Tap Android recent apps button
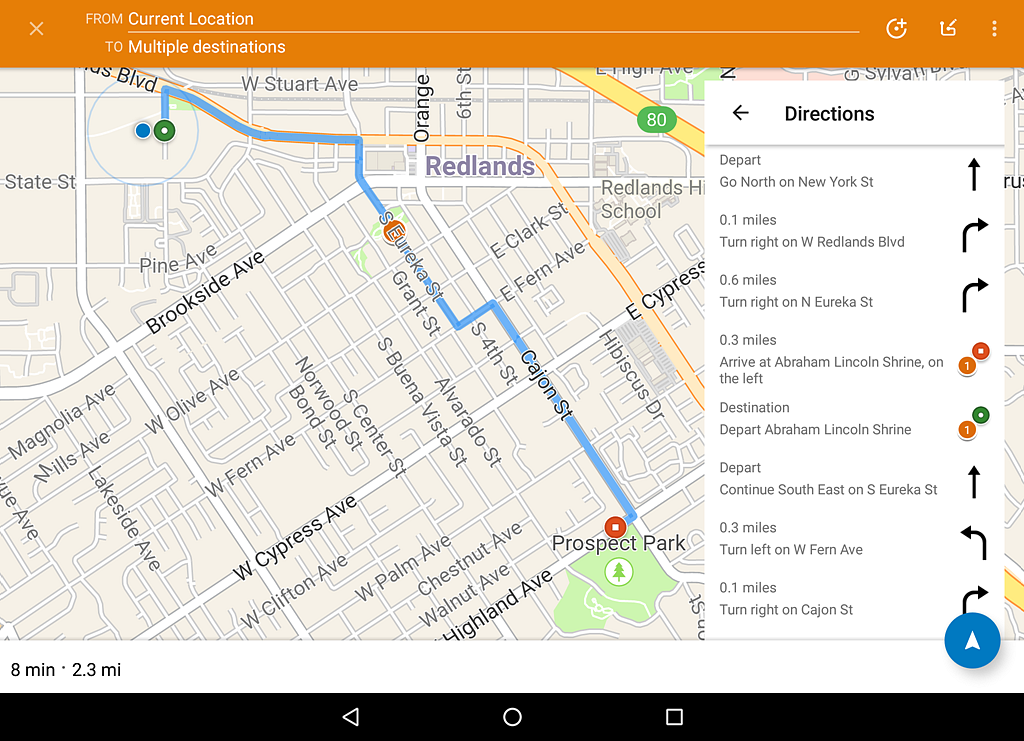1024x741 pixels. (674, 717)
